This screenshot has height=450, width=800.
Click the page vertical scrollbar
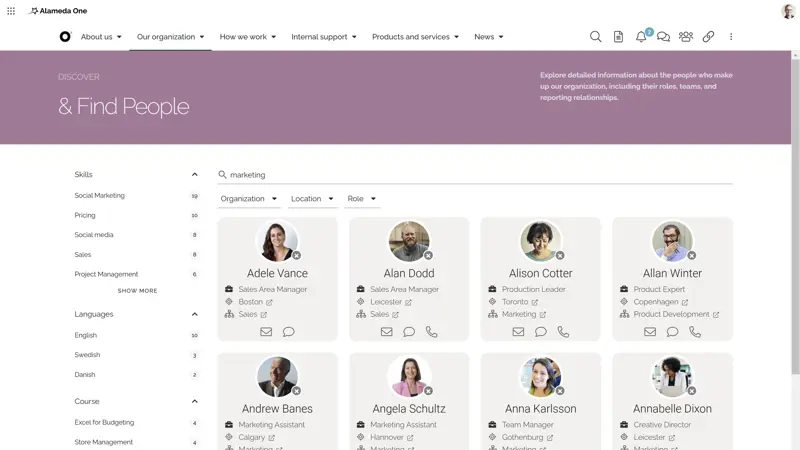point(795,216)
